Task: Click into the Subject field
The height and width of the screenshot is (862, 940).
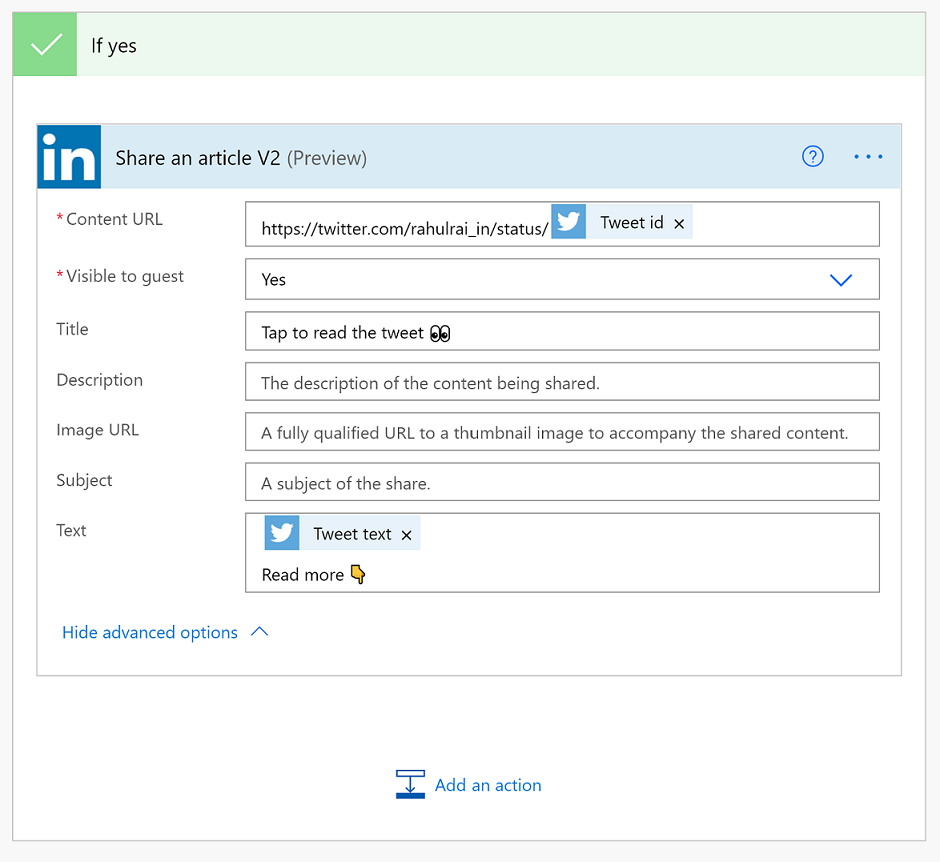Action: coord(561,483)
